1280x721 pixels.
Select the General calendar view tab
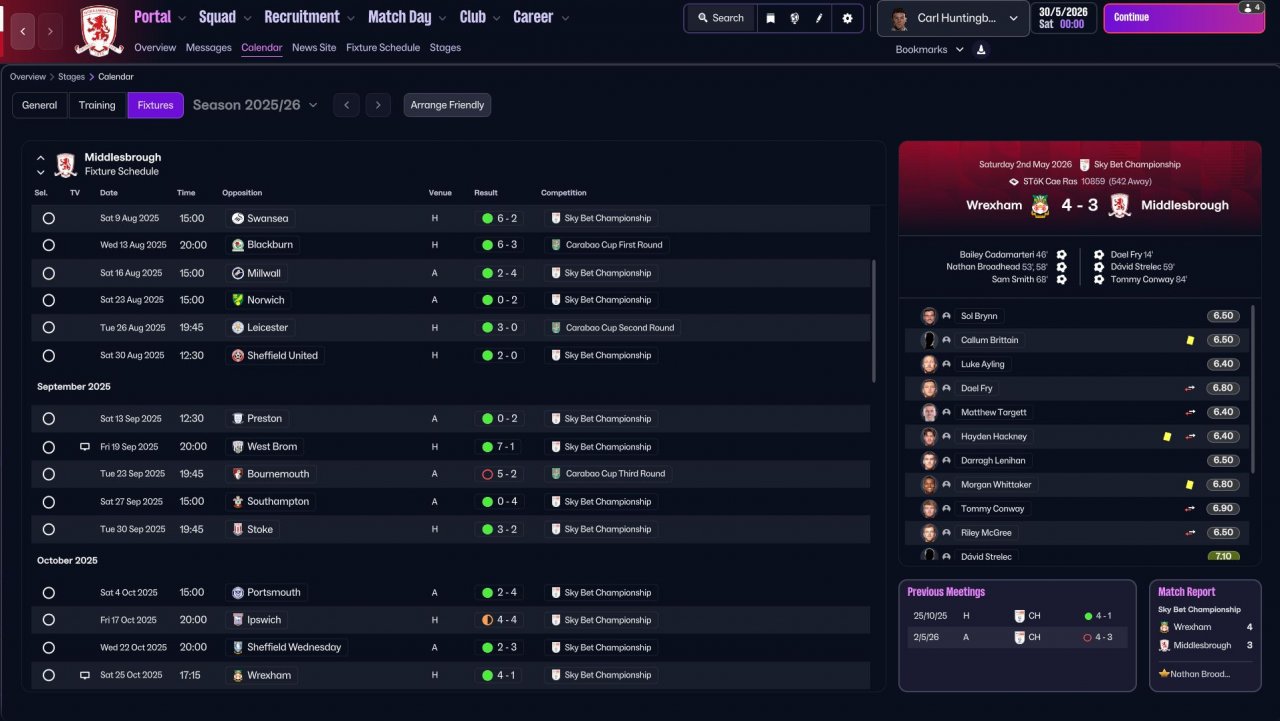coord(40,105)
